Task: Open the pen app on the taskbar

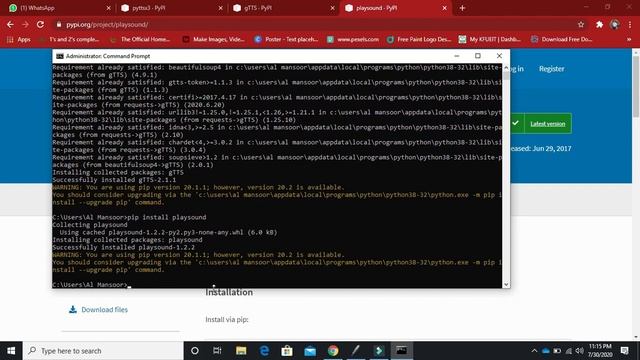Action: (x=356, y=351)
